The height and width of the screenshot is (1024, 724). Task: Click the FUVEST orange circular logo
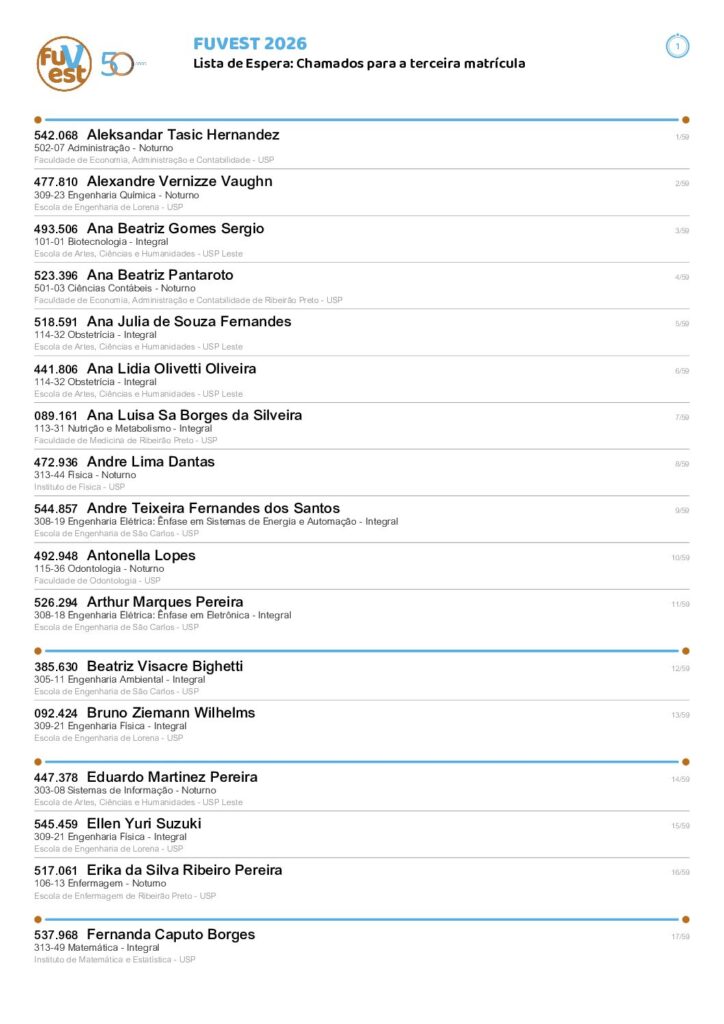[x=63, y=63]
